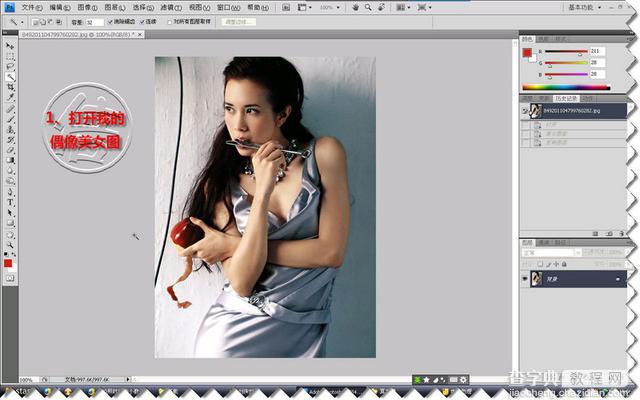Toggle the Contiguous (连续) checkbox
640x400 pixels.
point(142,22)
